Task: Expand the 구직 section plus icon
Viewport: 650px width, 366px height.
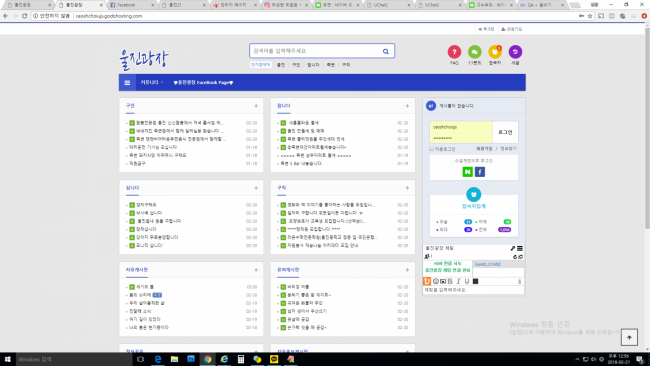Action: pyautogui.click(x=407, y=188)
